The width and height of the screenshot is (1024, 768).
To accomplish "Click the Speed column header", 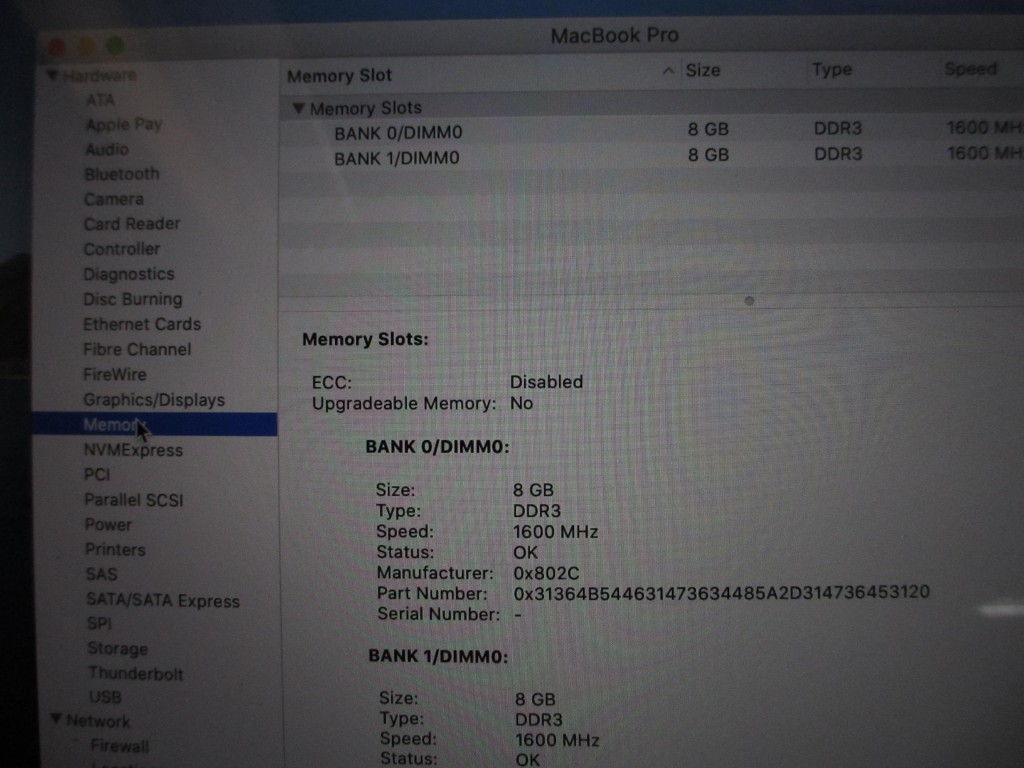I will [971, 69].
